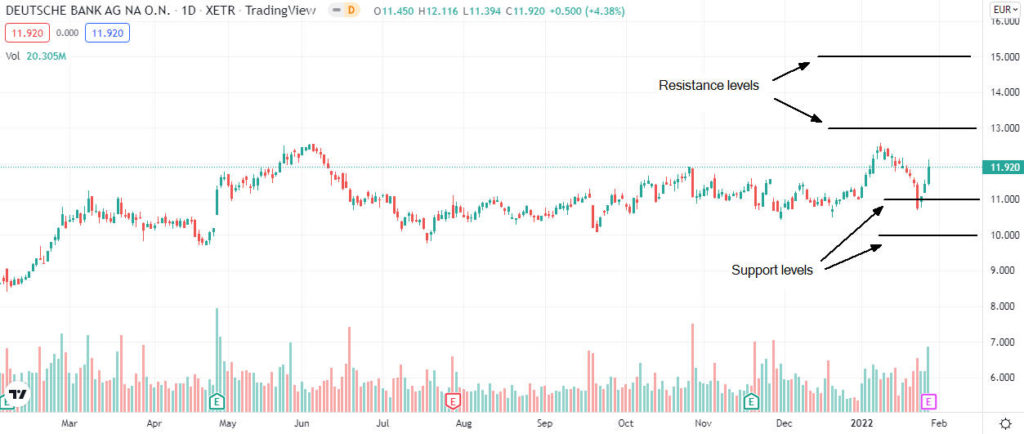This screenshot has height=434, width=1024.
Task: Click the Sep label on the time axis
Action: (x=545, y=423)
